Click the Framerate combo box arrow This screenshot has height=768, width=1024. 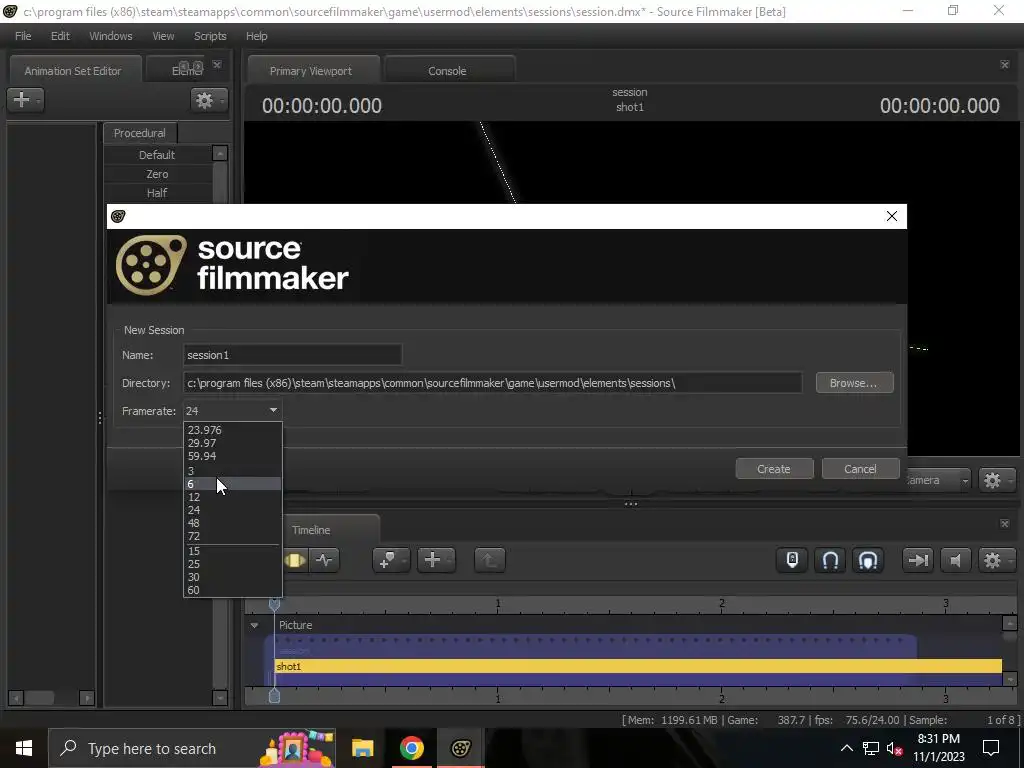[274, 410]
